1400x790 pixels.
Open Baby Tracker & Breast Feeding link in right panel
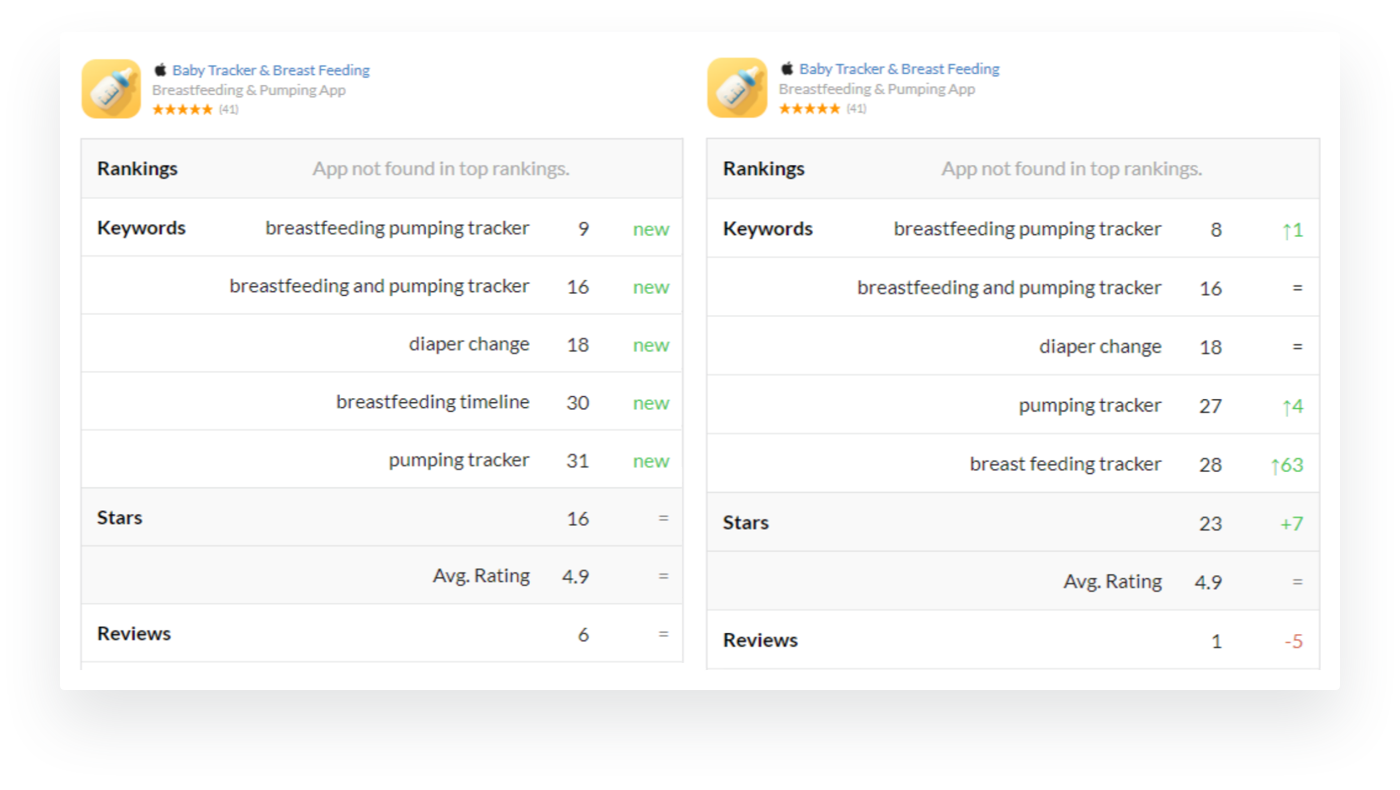[x=899, y=69]
